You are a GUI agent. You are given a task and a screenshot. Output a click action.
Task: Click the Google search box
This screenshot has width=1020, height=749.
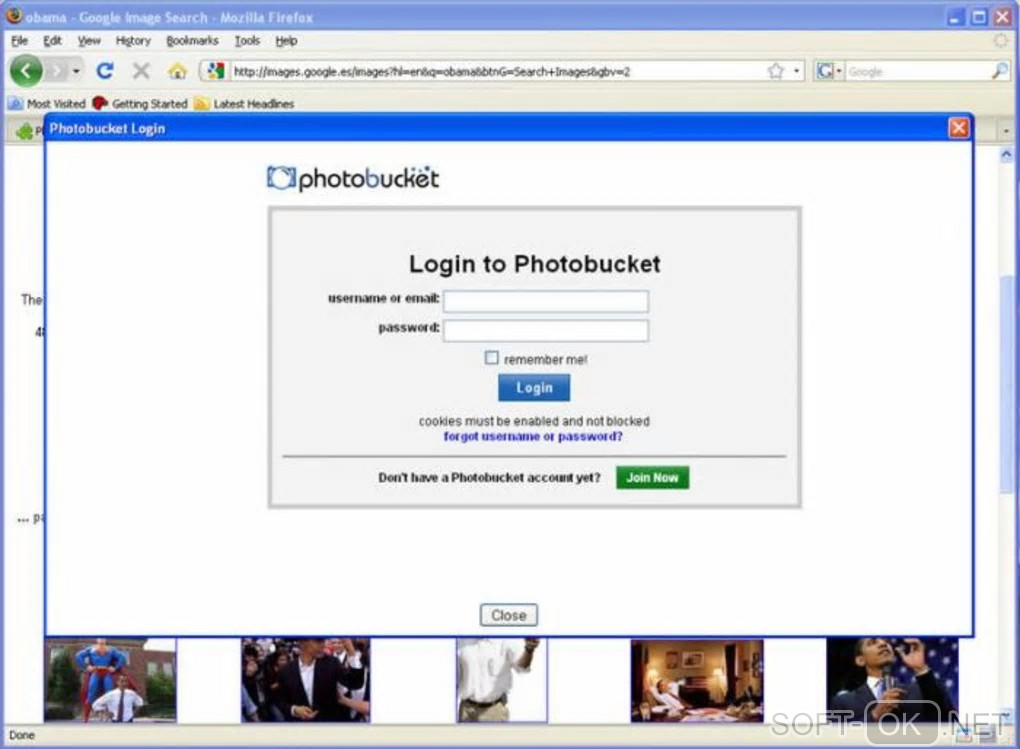917,72
